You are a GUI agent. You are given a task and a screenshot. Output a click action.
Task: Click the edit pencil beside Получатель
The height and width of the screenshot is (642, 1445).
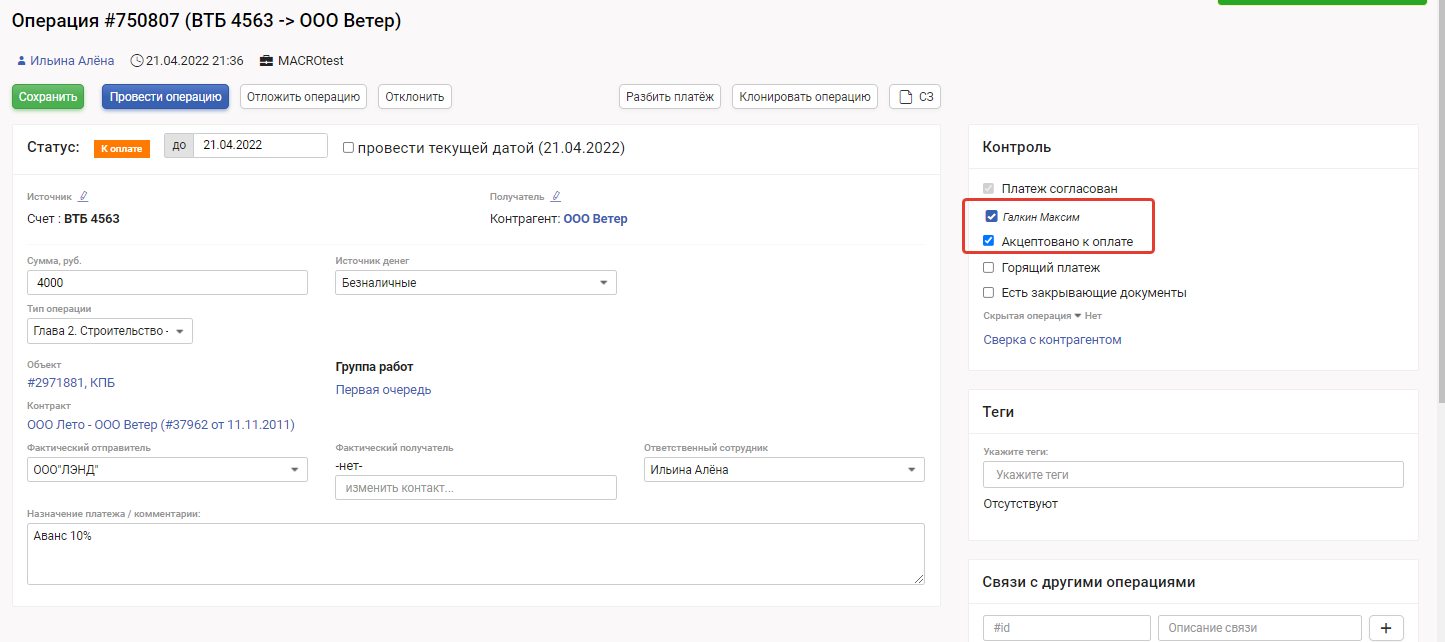coord(556,197)
